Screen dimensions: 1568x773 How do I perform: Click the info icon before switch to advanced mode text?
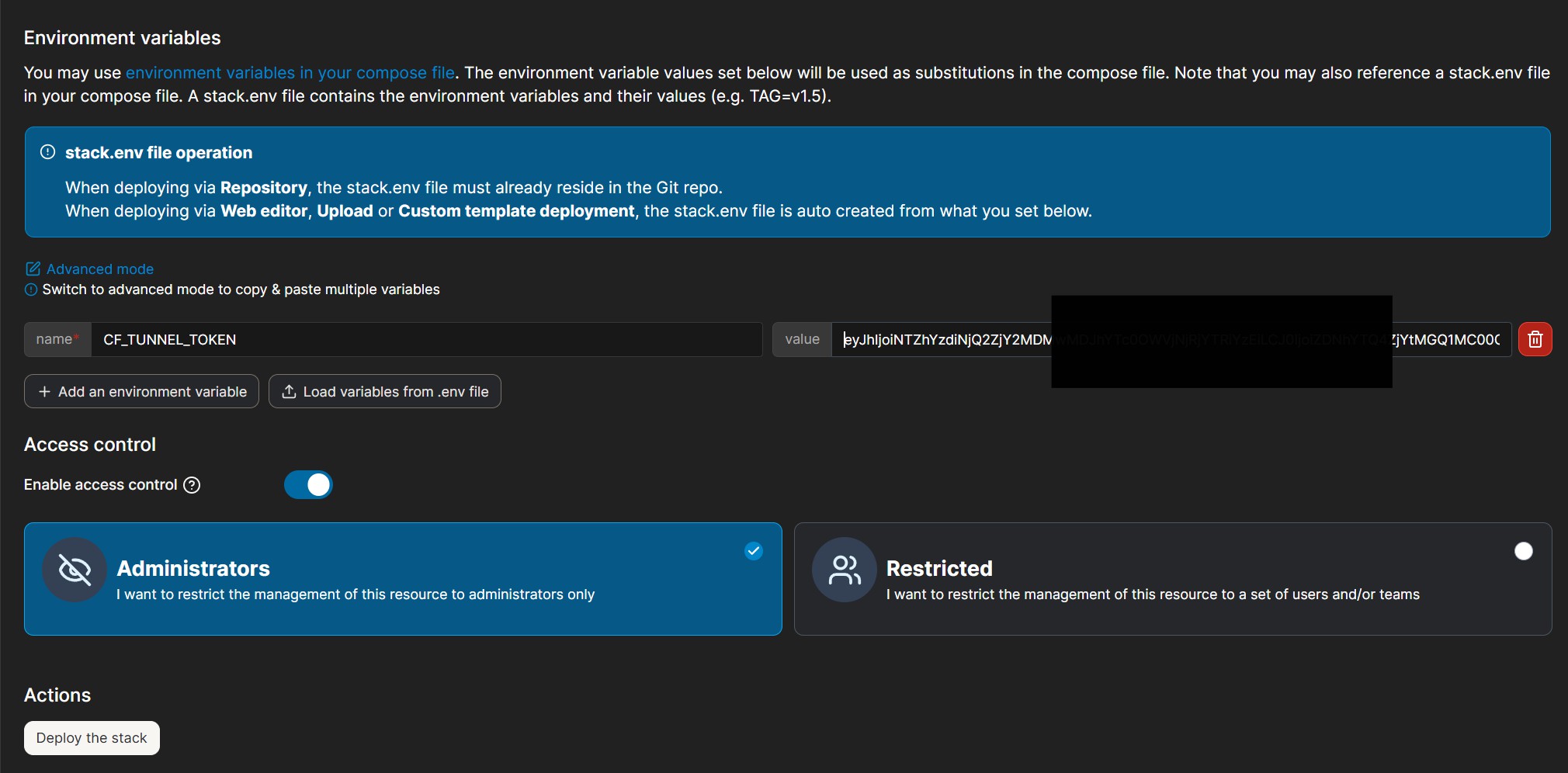[x=30, y=289]
